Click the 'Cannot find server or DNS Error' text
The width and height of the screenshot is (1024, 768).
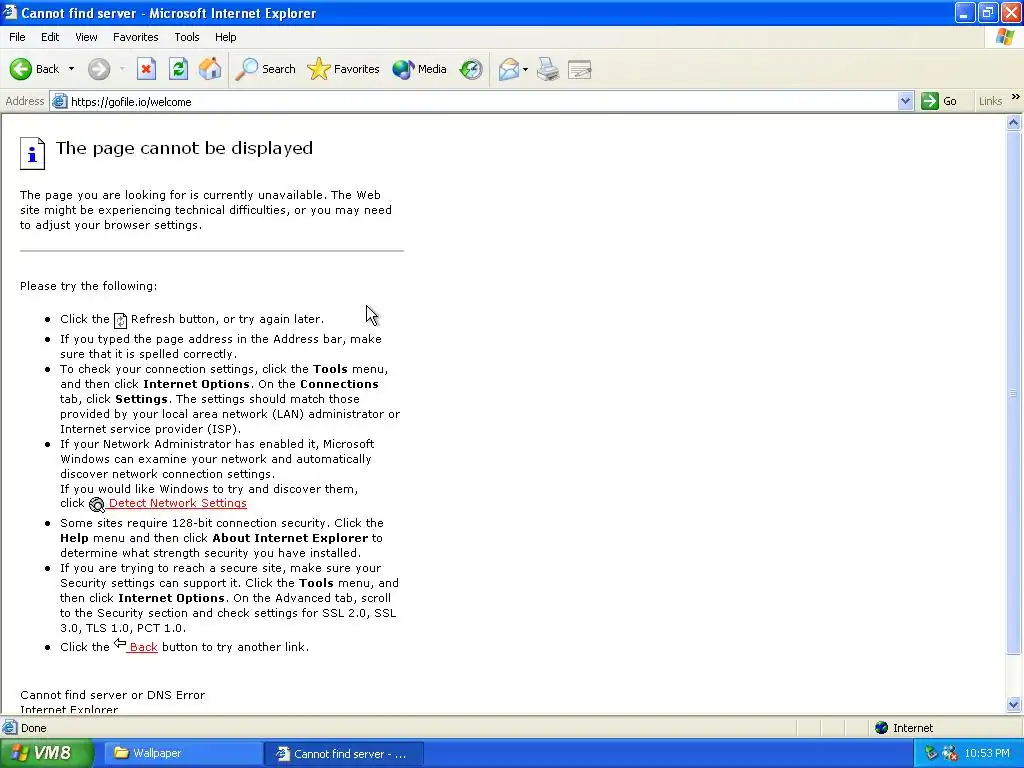[x=112, y=695]
